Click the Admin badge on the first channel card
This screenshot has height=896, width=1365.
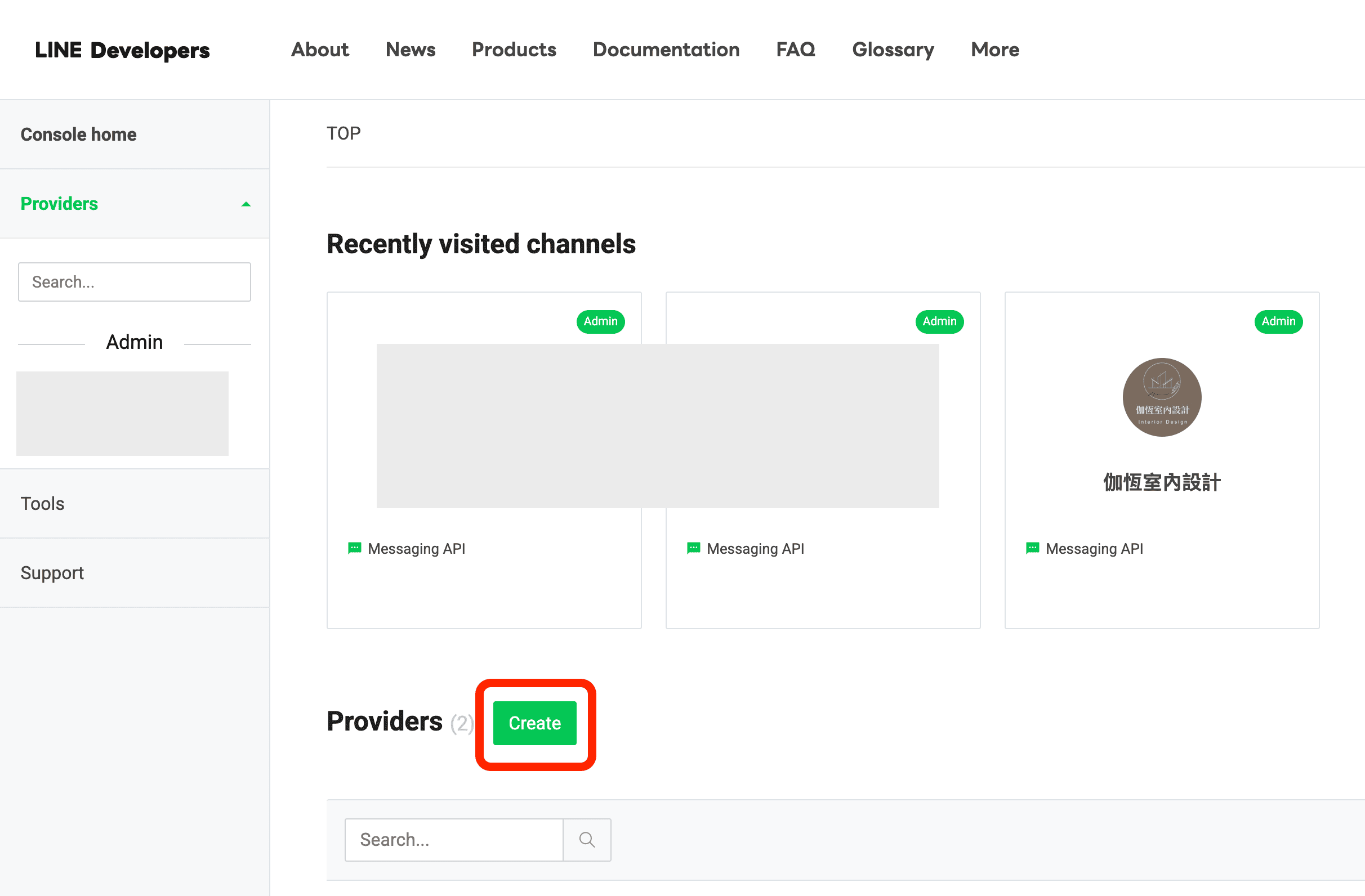[600, 321]
